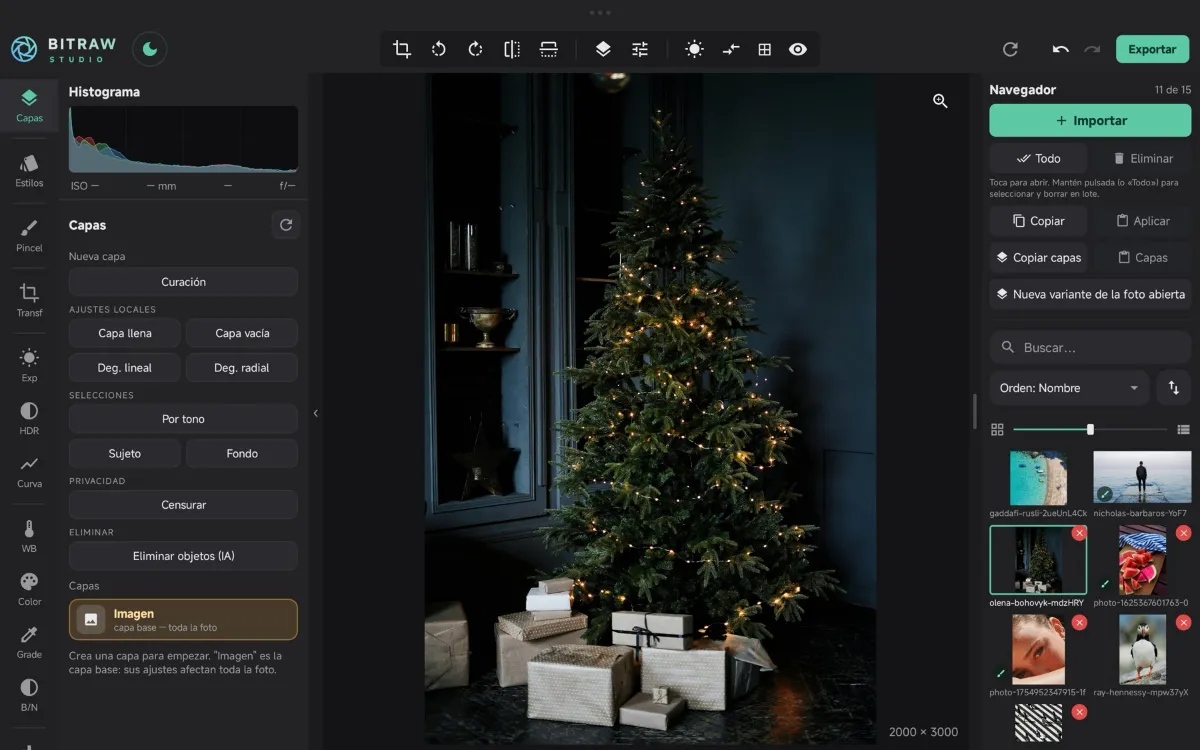Click the Censurar privacy button
The width and height of the screenshot is (1200, 750).
183,505
